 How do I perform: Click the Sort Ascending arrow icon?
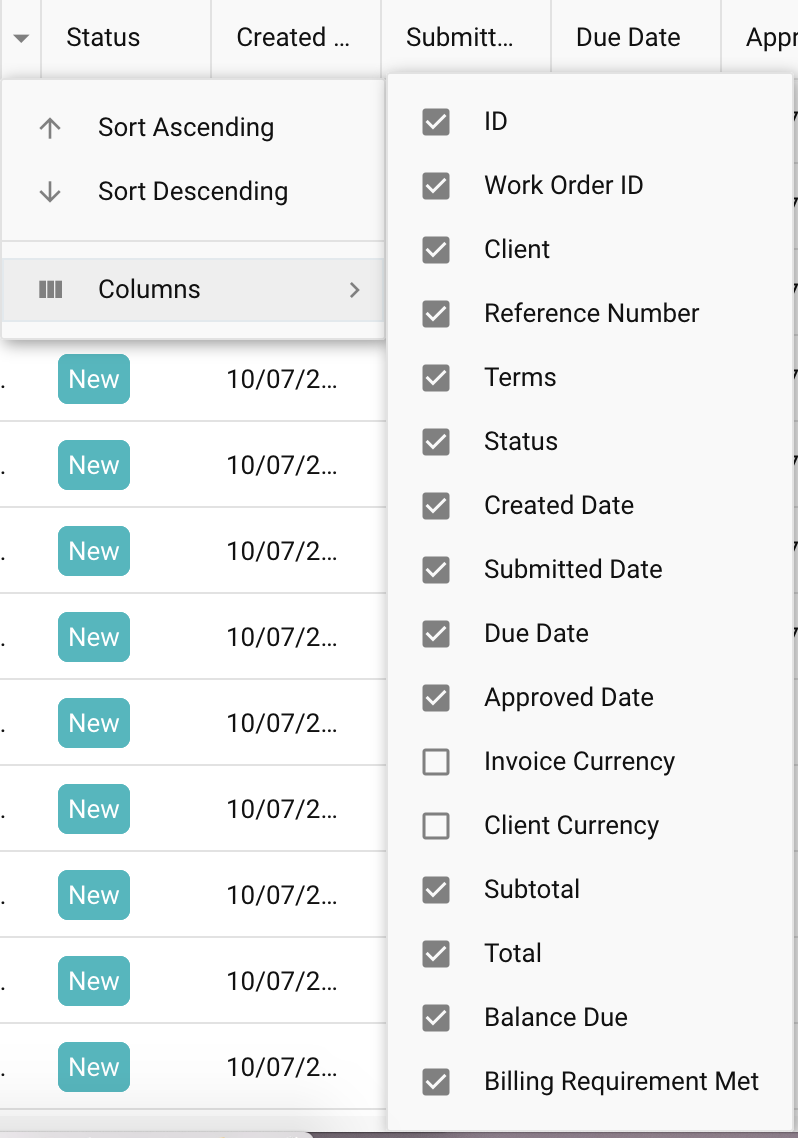[49, 127]
